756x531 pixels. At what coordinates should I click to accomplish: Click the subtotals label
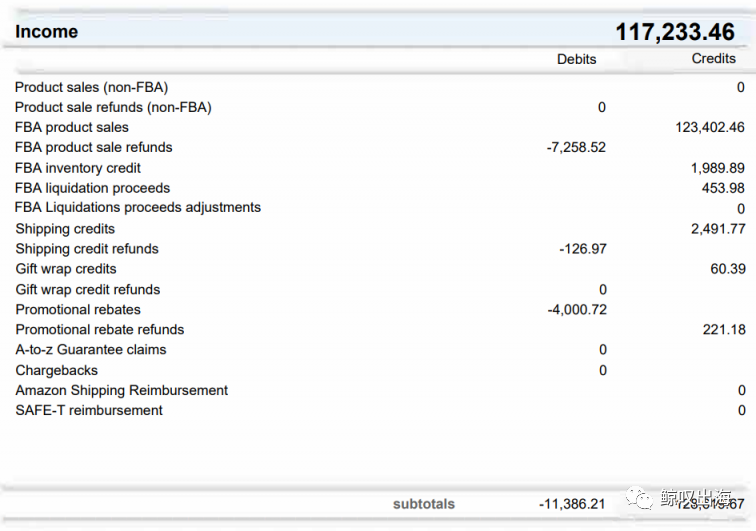click(x=424, y=504)
